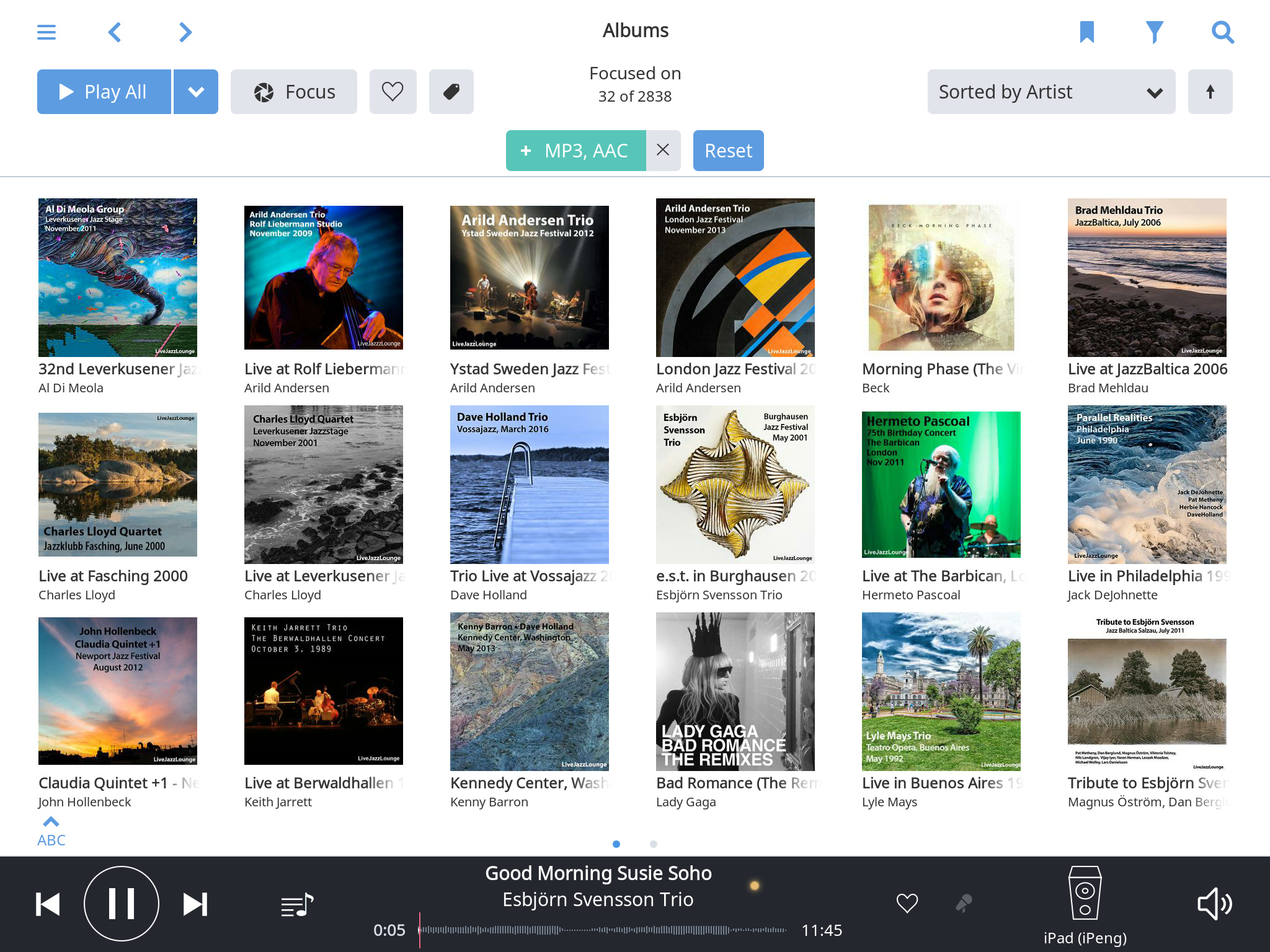1270x952 pixels.
Task: Open Live at Fasching 2000 album cover
Action: pyautogui.click(x=118, y=485)
